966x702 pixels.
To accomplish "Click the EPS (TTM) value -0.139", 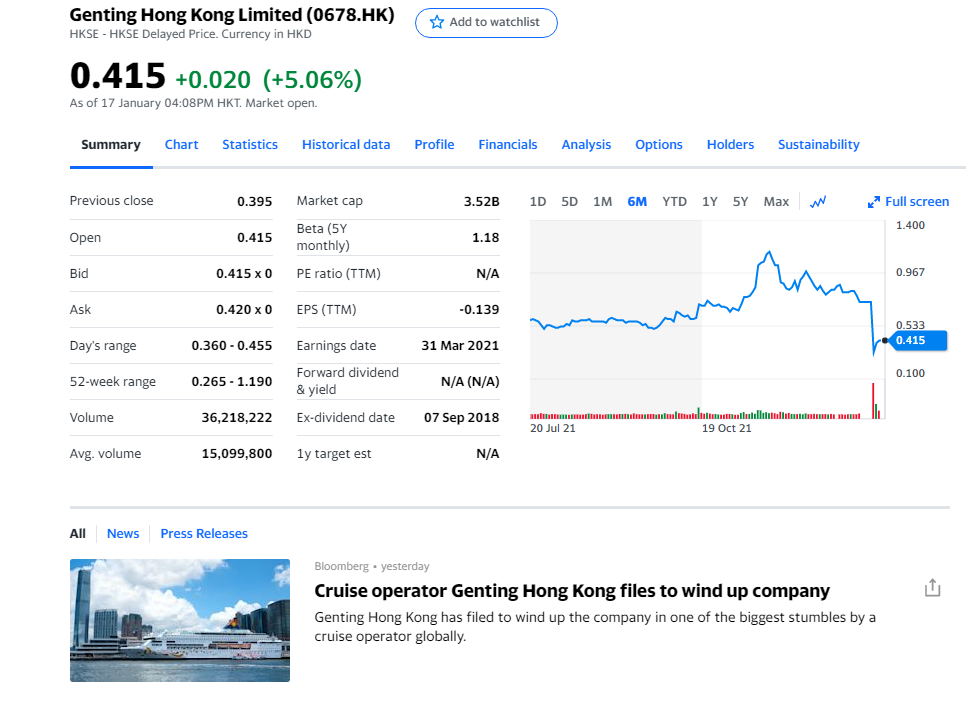I will pos(479,309).
